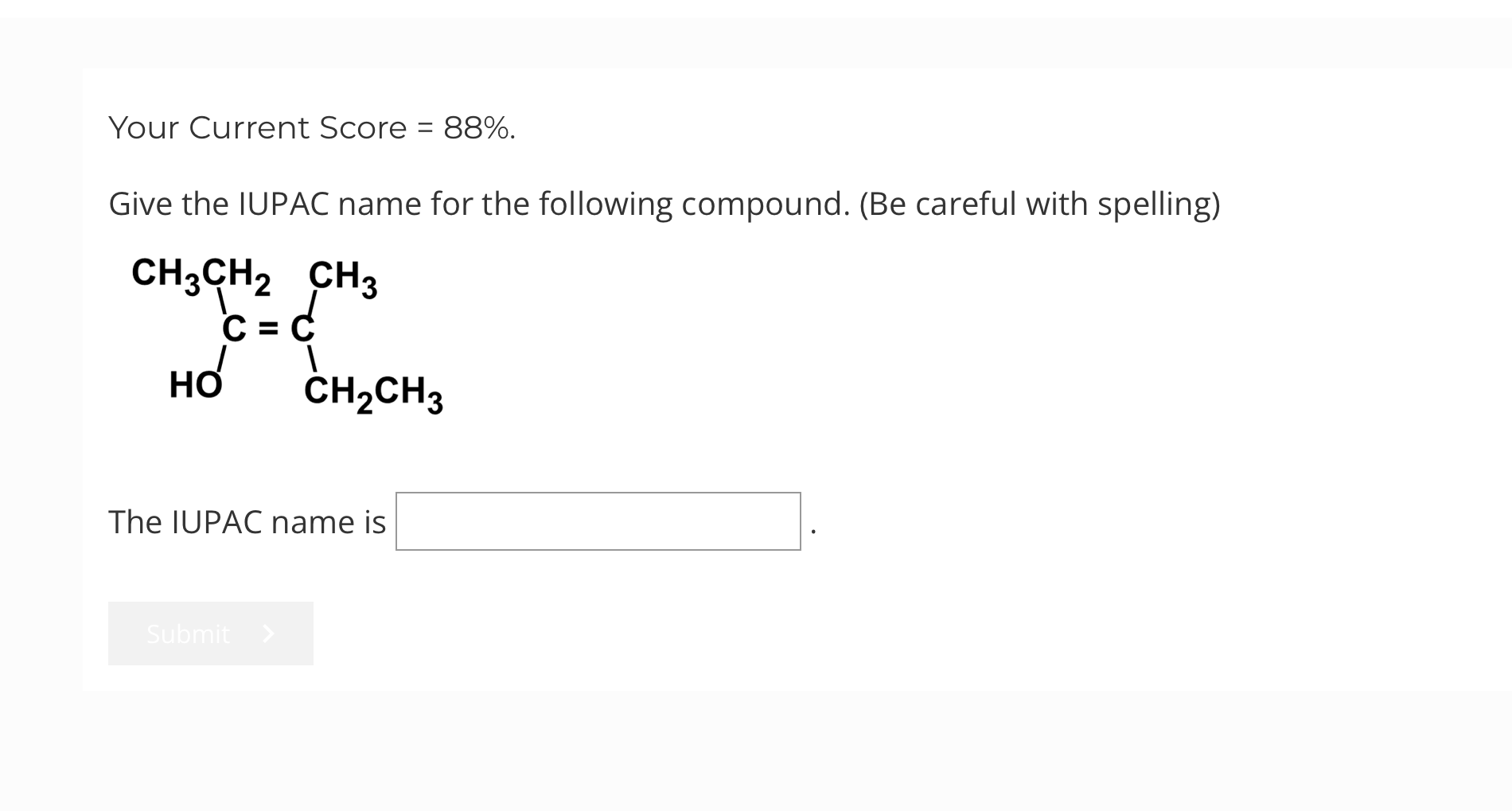Select the CH3CH2 ethyl group label

pos(201,276)
